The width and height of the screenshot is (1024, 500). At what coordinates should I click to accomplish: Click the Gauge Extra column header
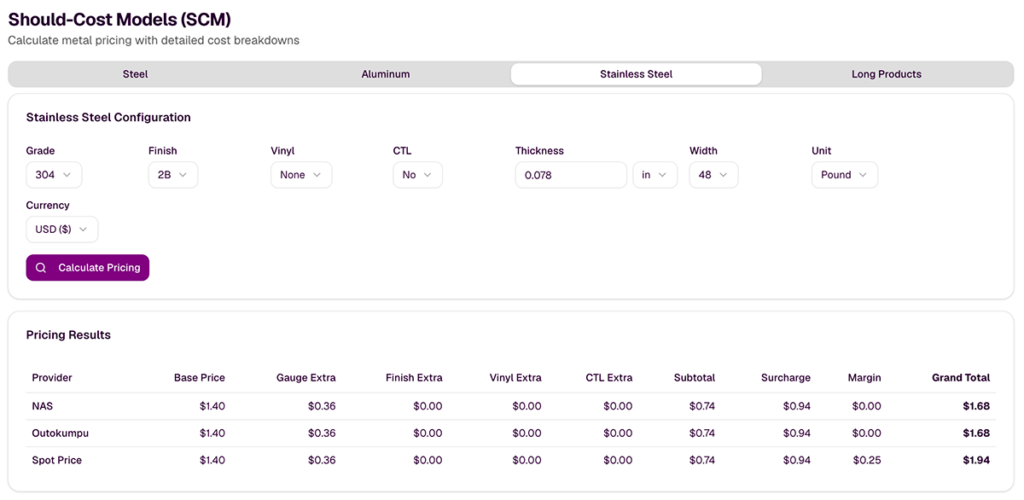pyautogui.click(x=306, y=377)
